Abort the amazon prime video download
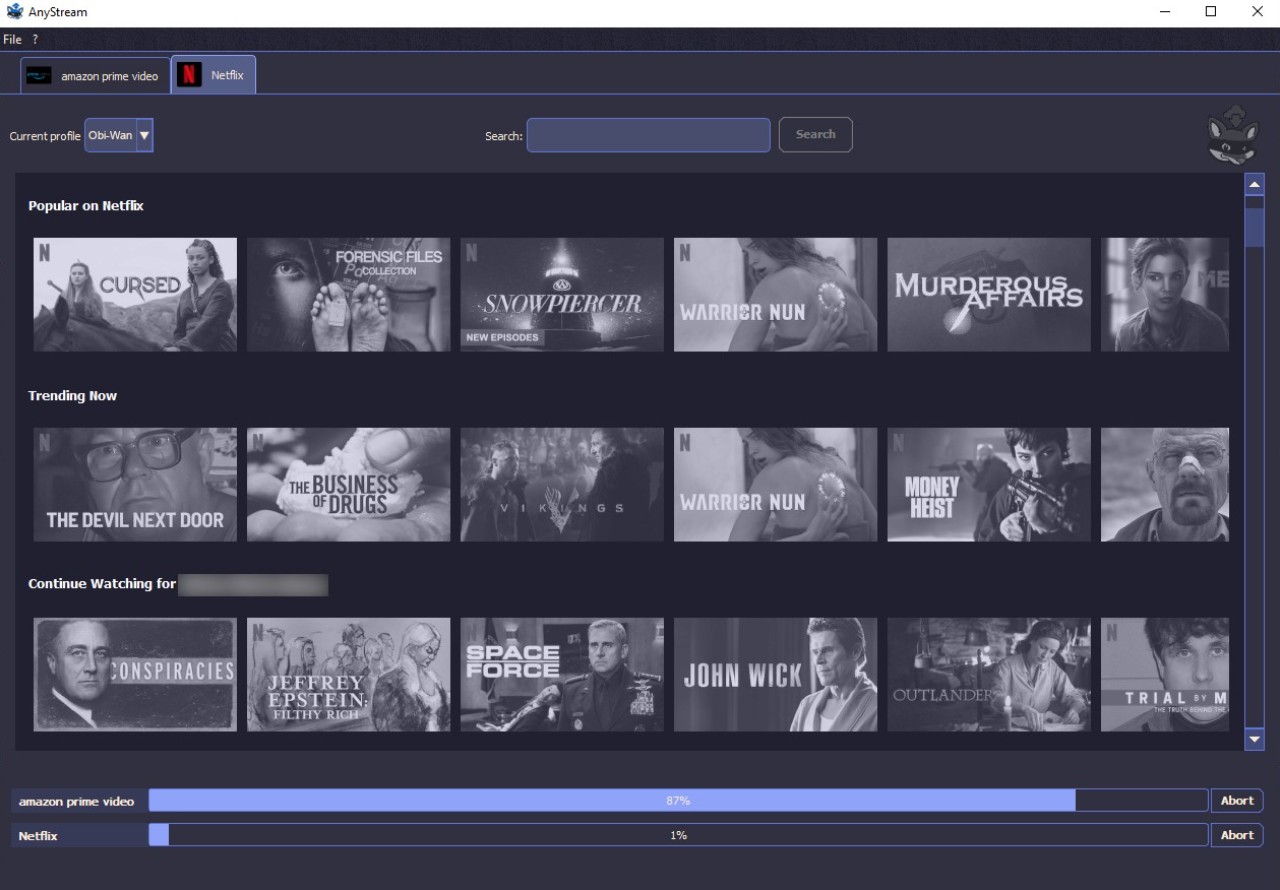The width and height of the screenshot is (1280, 890). 1236,800
